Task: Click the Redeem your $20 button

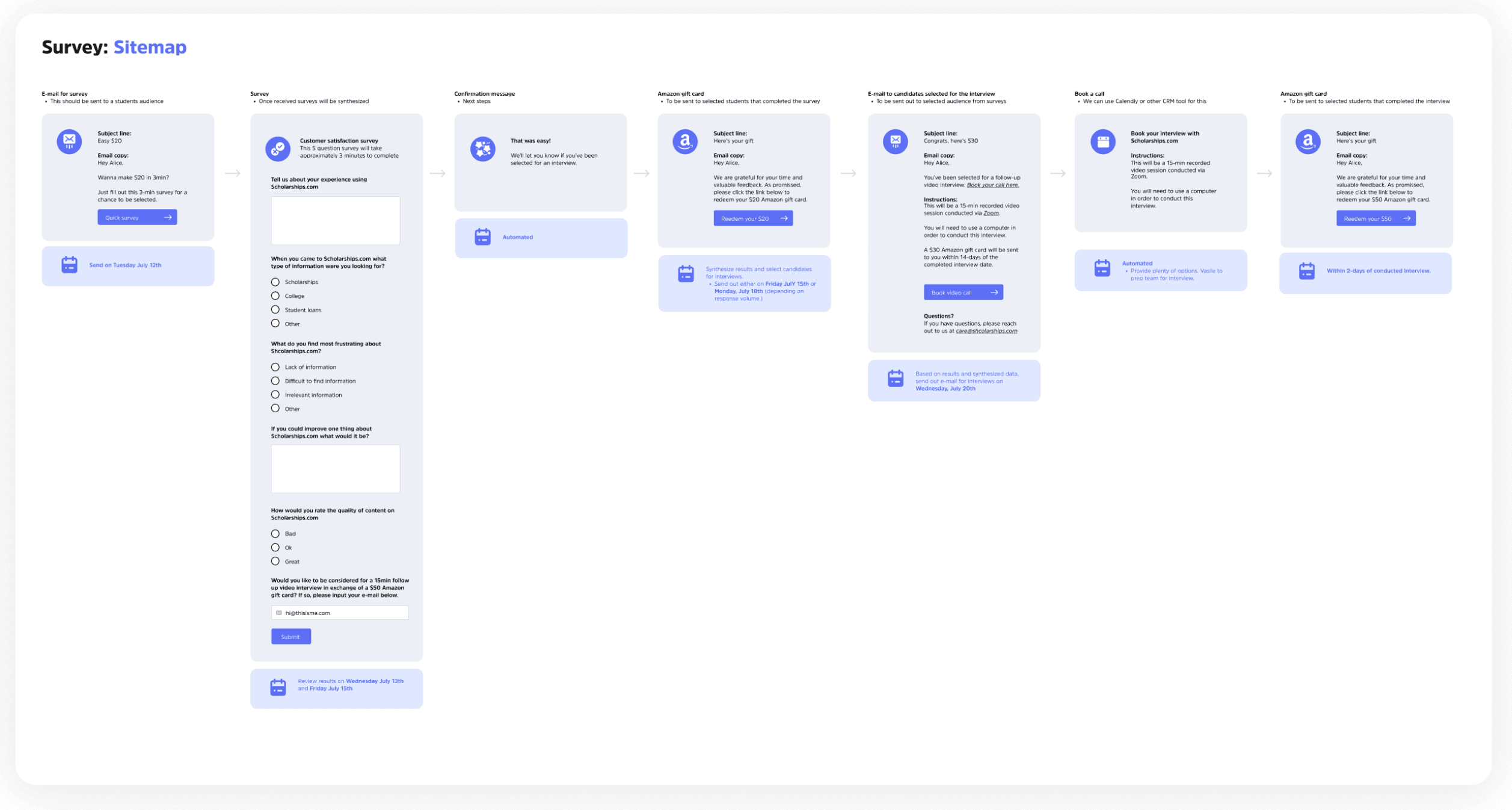Action: point(753,218)
